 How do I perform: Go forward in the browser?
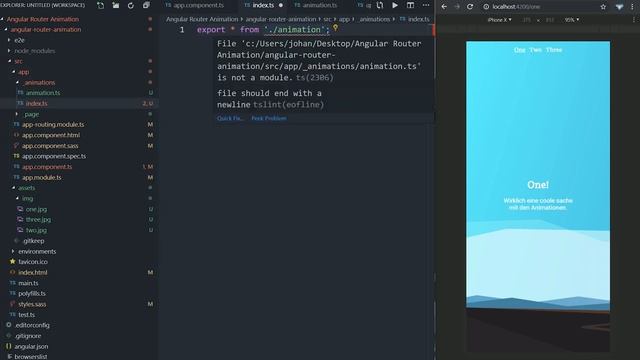[x=457, y=7]
